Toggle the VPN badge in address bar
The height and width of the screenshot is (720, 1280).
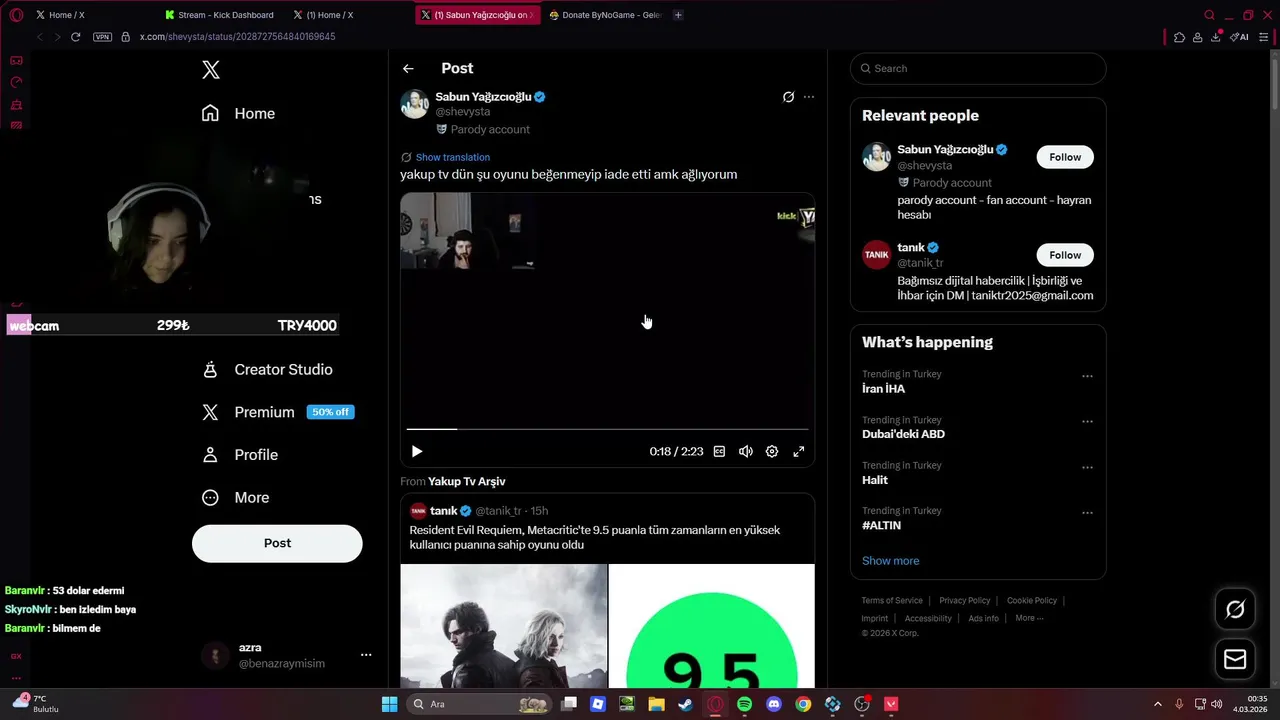pyautogui.click(x=102, y=37)
